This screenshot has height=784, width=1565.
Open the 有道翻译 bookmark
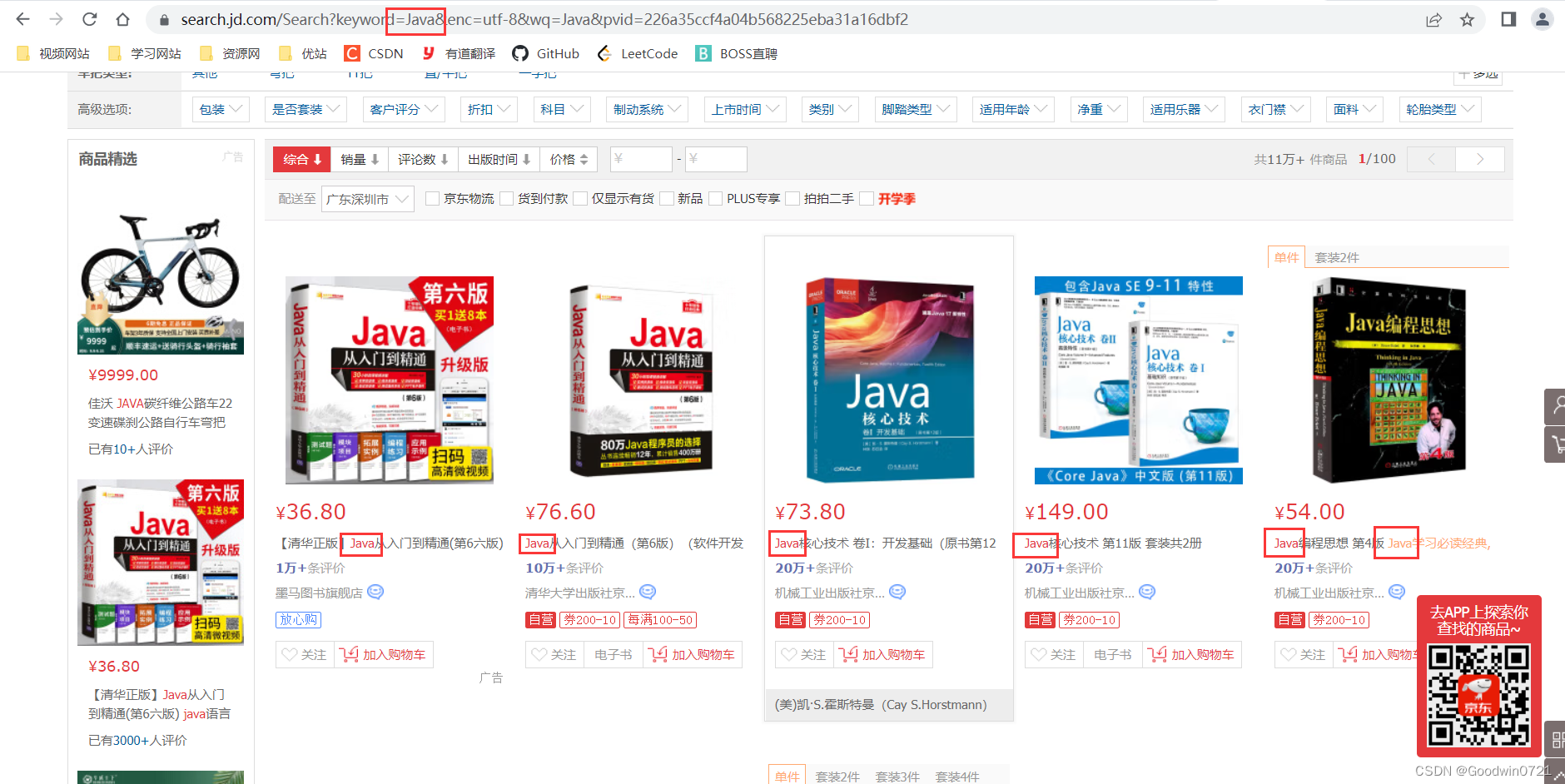[x=459, y=53]
